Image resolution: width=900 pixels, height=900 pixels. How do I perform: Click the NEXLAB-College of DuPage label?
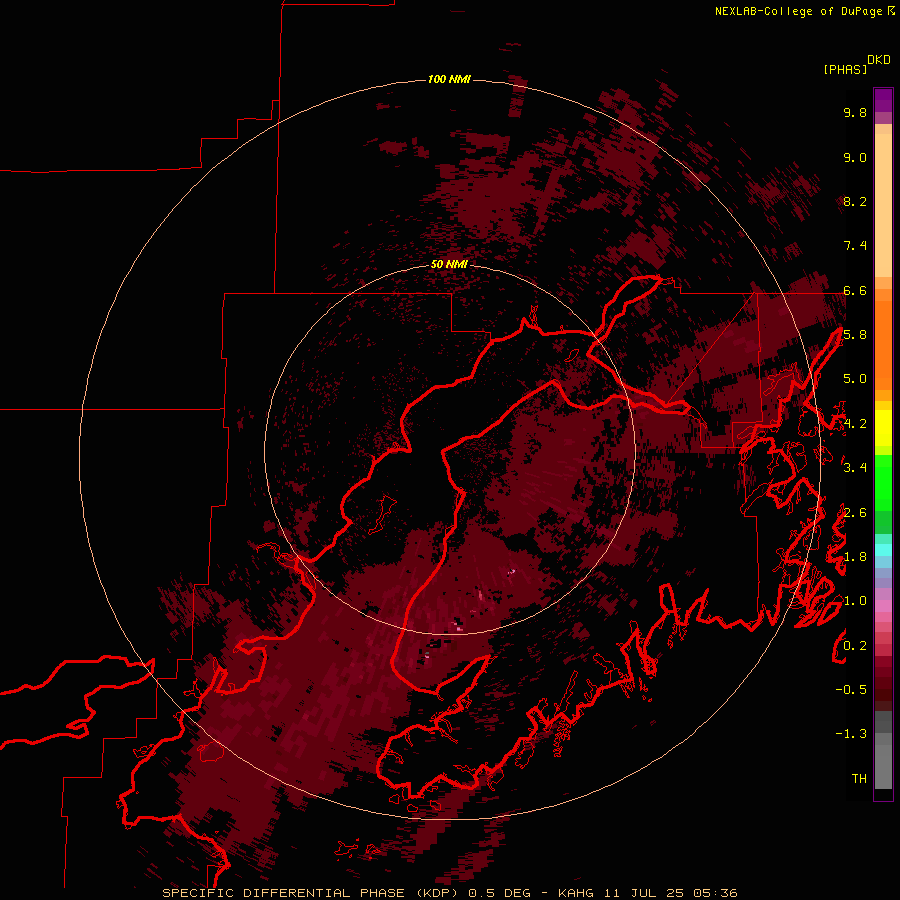[798, 11]
